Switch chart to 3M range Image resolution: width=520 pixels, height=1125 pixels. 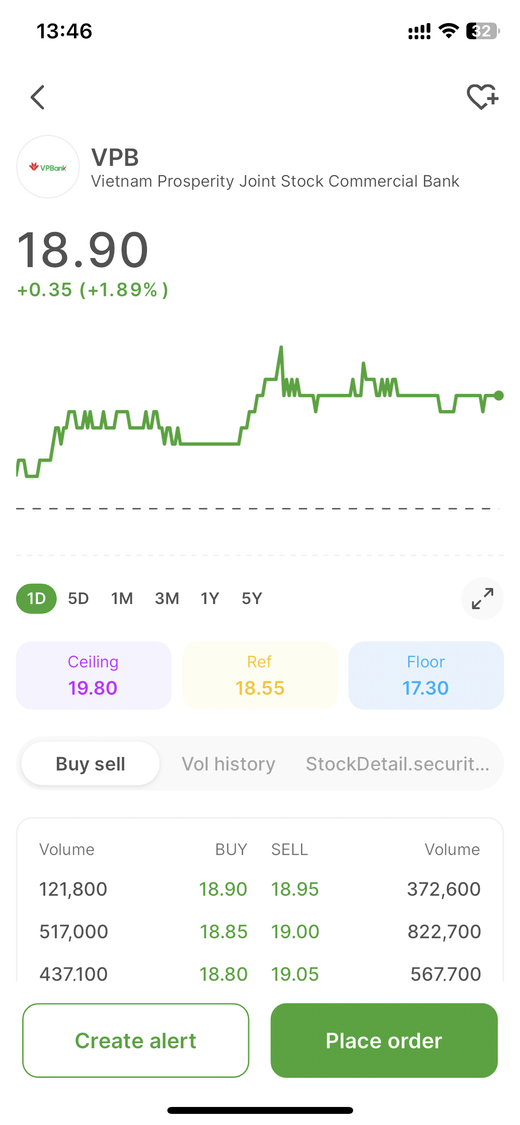click(166, 598)
